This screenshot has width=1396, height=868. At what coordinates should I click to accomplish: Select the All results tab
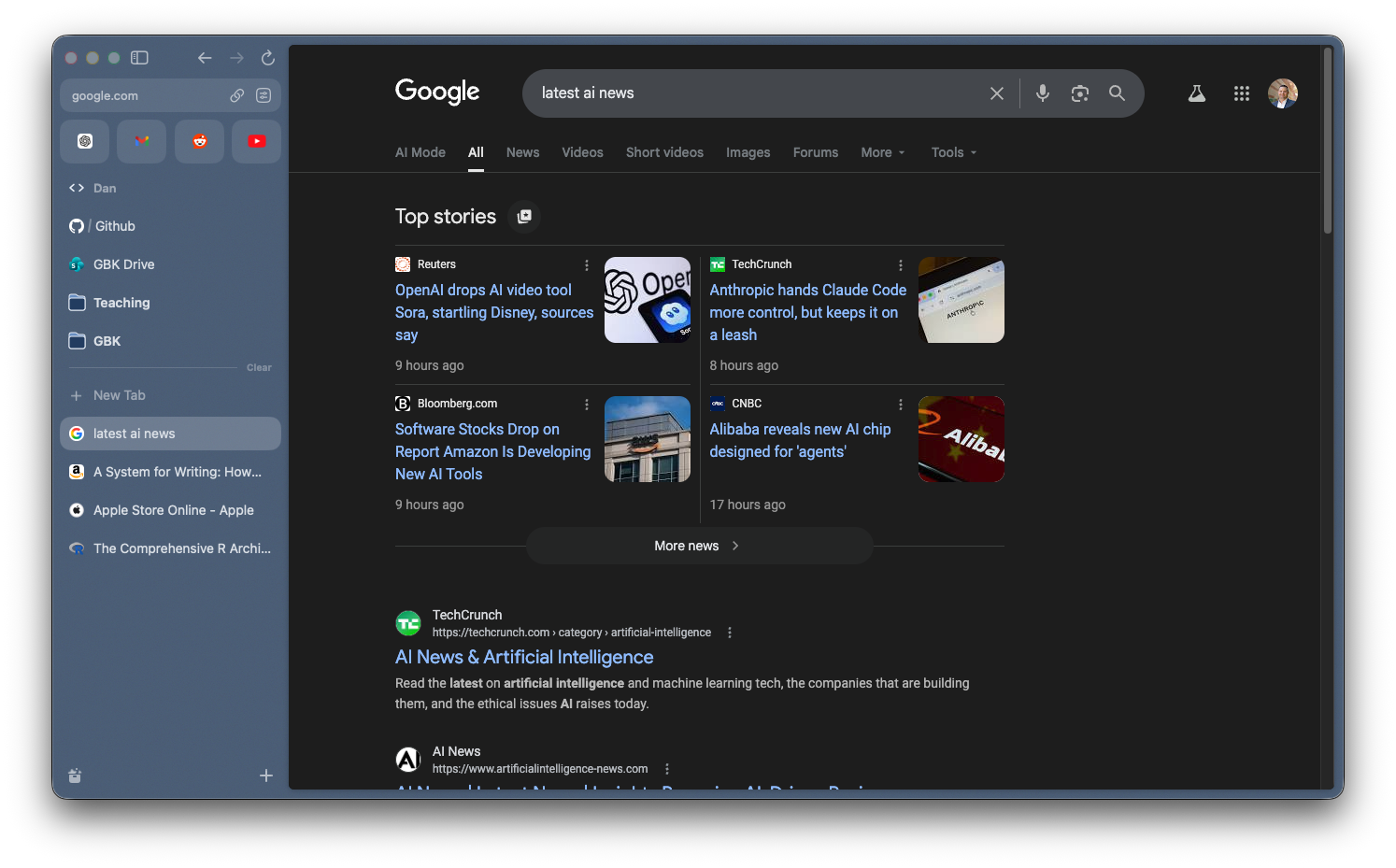coord(476,152)
